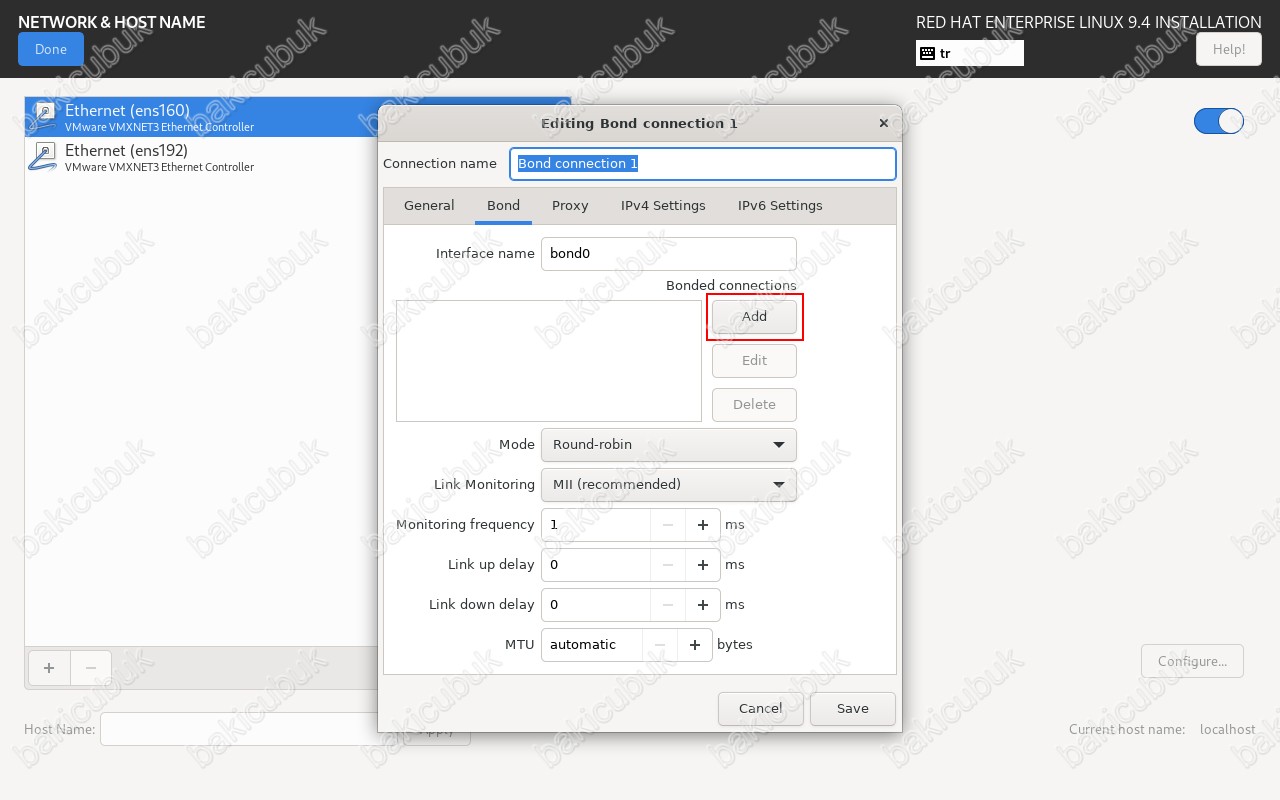Close the Editing Bond connection dialog
This screenshot has width=1280, height=800.
point(883,123)
